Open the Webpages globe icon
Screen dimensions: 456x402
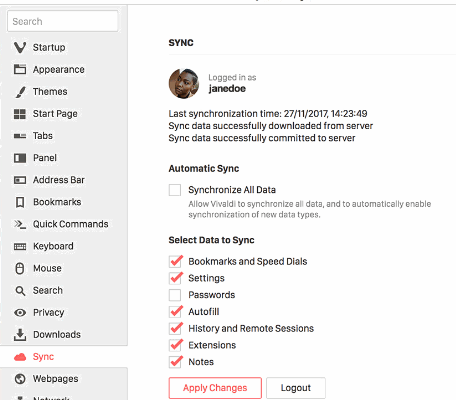20,379
